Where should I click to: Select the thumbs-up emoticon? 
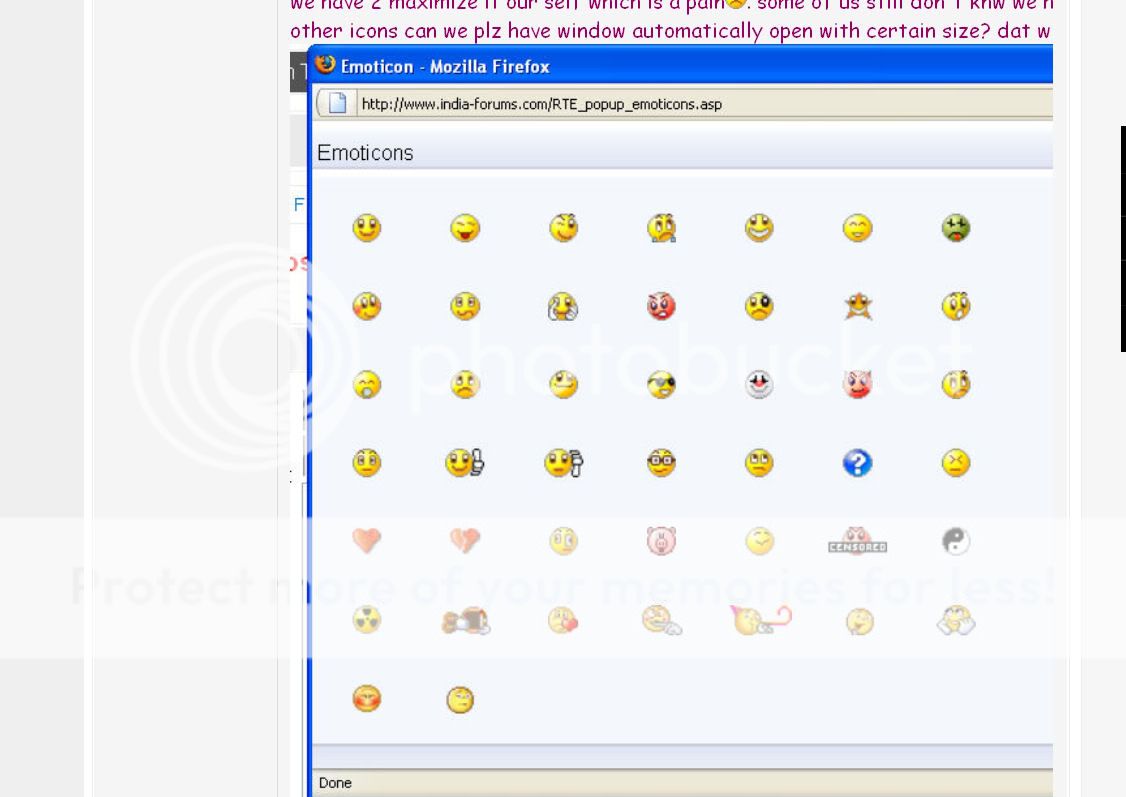coord(465,463)
